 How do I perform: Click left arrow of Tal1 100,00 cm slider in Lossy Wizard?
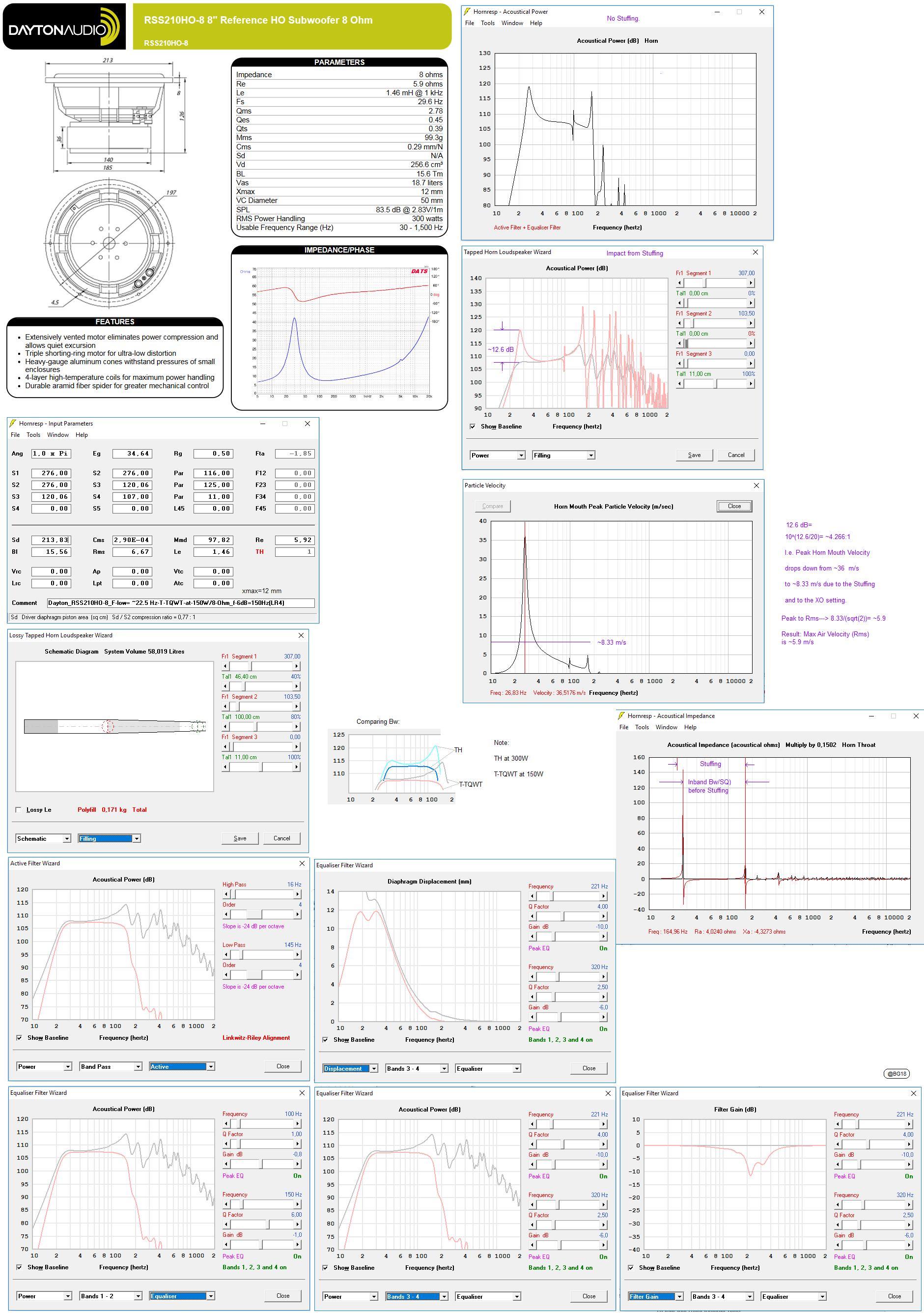point(225,726)
